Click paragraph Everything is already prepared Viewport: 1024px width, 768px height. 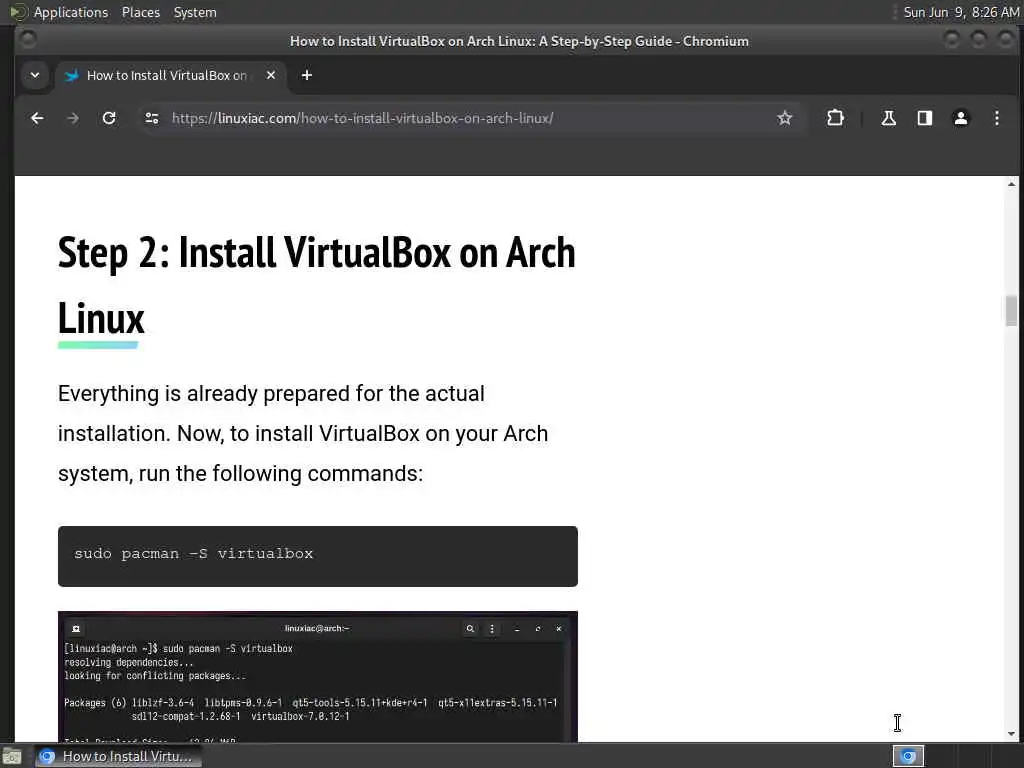point(303,434)
